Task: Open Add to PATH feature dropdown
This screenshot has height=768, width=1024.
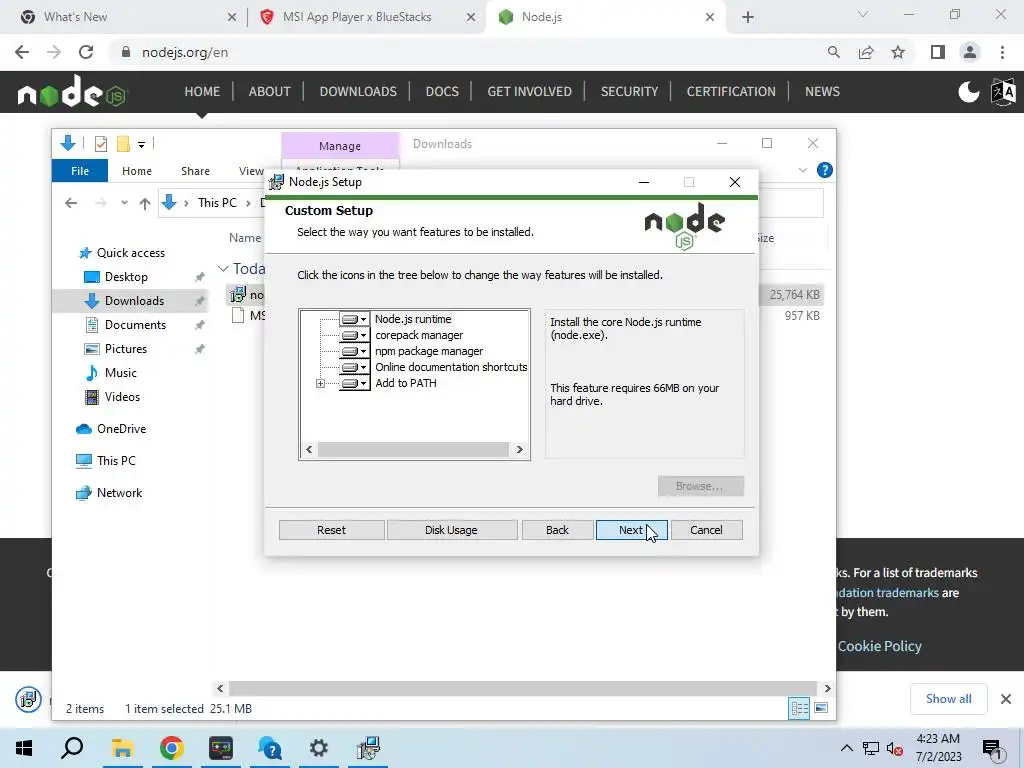Action: pos(354,383)
